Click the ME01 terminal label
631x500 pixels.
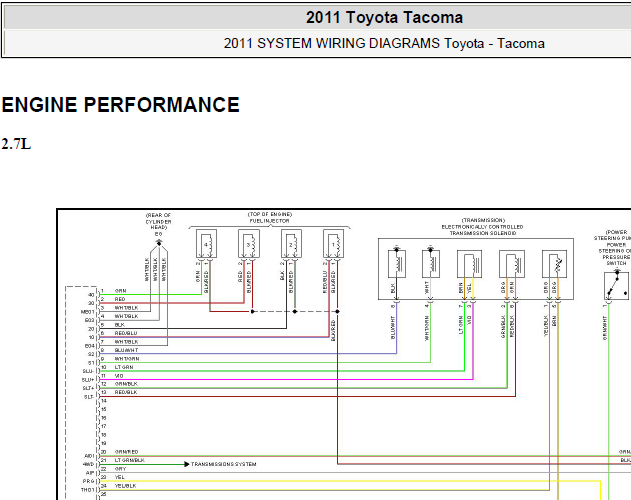pos(88,312)
